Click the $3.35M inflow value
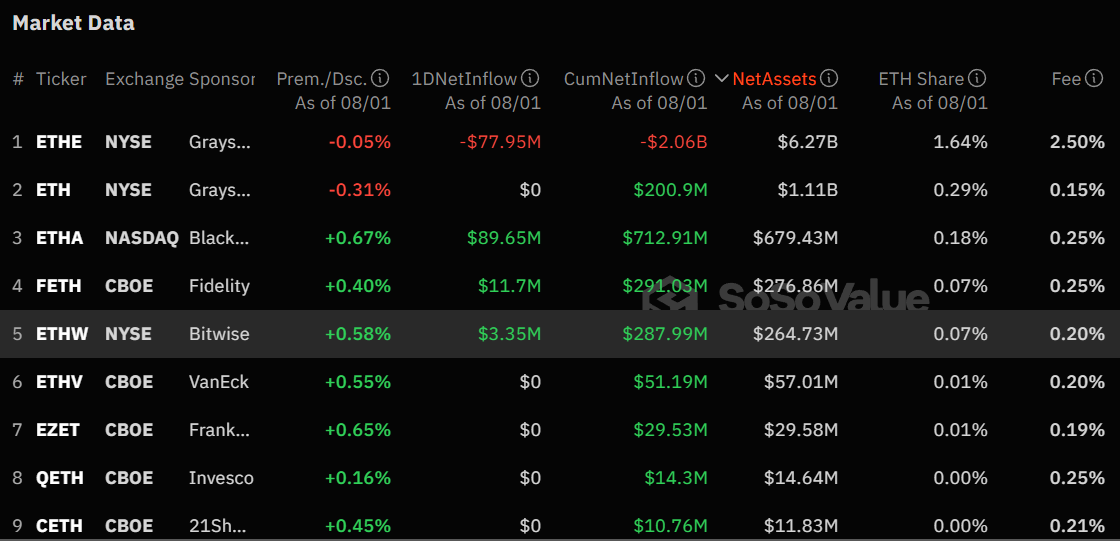1120x541 pixels. [508, 334]
